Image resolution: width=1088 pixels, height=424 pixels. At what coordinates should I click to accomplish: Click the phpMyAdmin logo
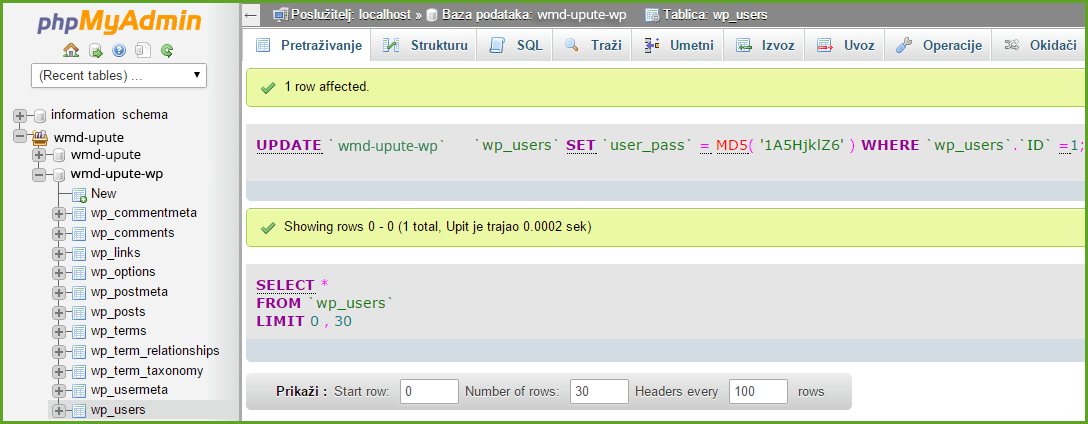119,22
